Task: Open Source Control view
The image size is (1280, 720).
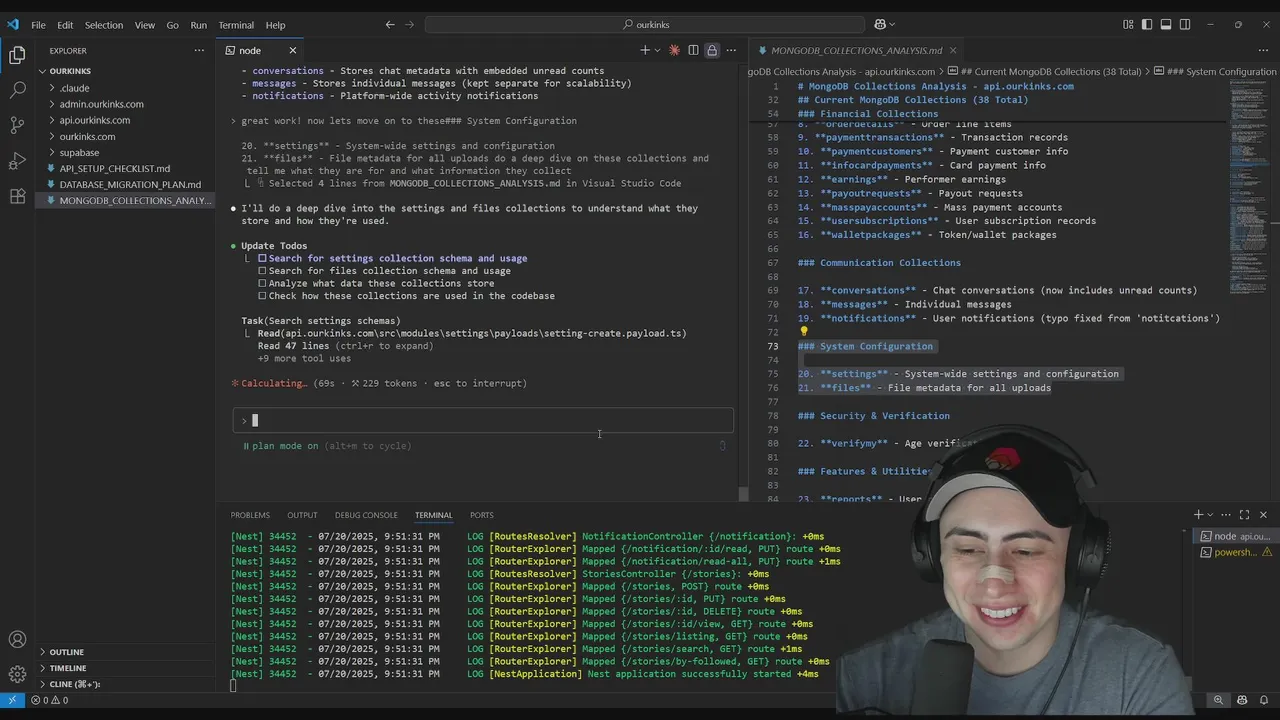Action: click(17, 125)
